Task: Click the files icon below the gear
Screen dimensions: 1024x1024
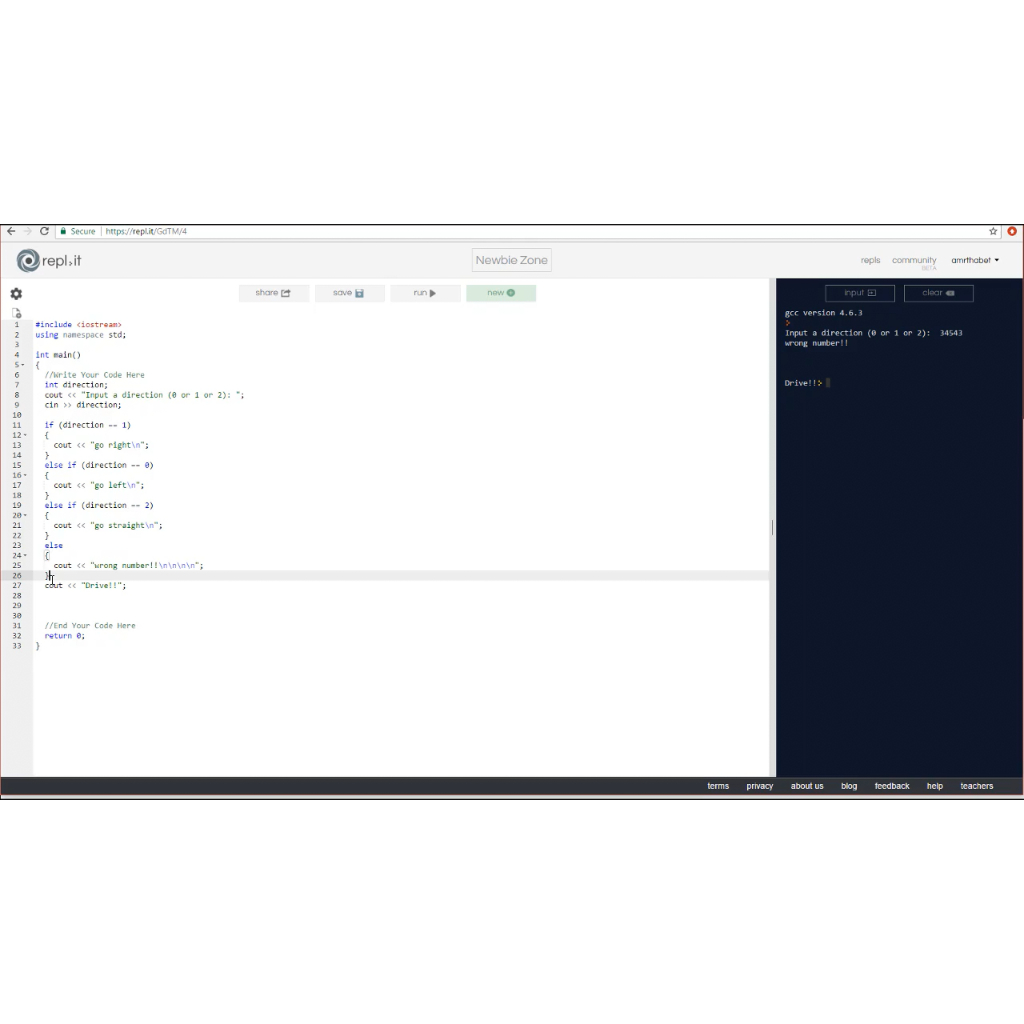Action: (x=16, y=313)
